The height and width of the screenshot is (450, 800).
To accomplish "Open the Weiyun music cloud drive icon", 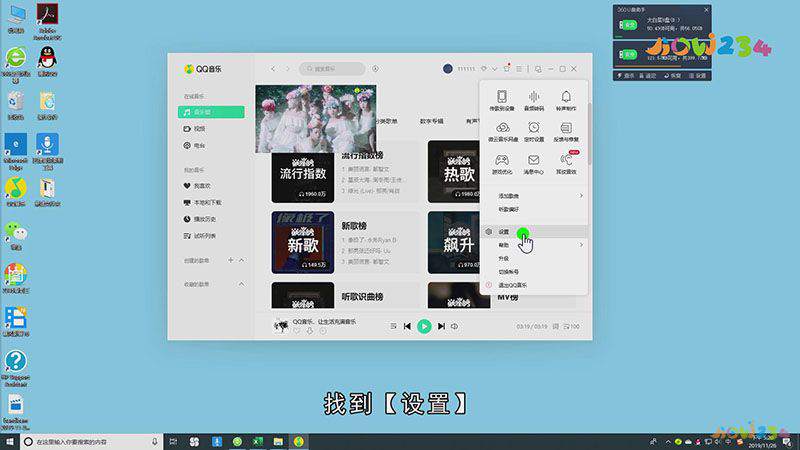I will 503,131.
